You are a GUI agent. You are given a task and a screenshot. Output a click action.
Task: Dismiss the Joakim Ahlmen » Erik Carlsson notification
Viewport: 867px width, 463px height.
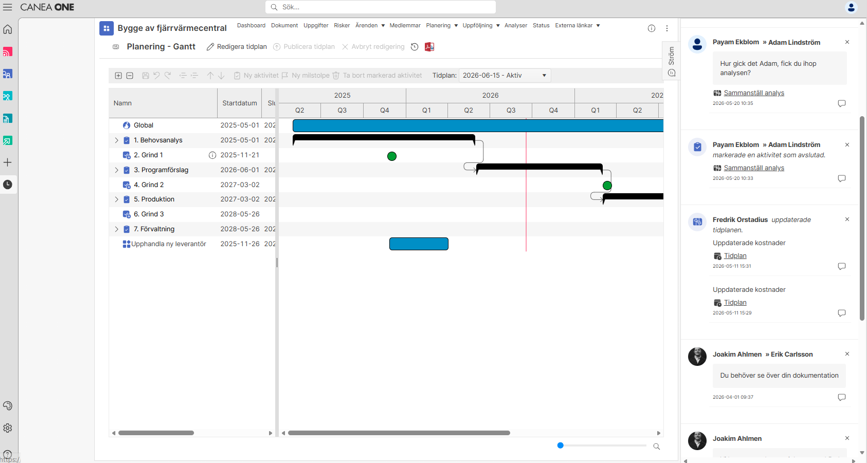(847, 354)
